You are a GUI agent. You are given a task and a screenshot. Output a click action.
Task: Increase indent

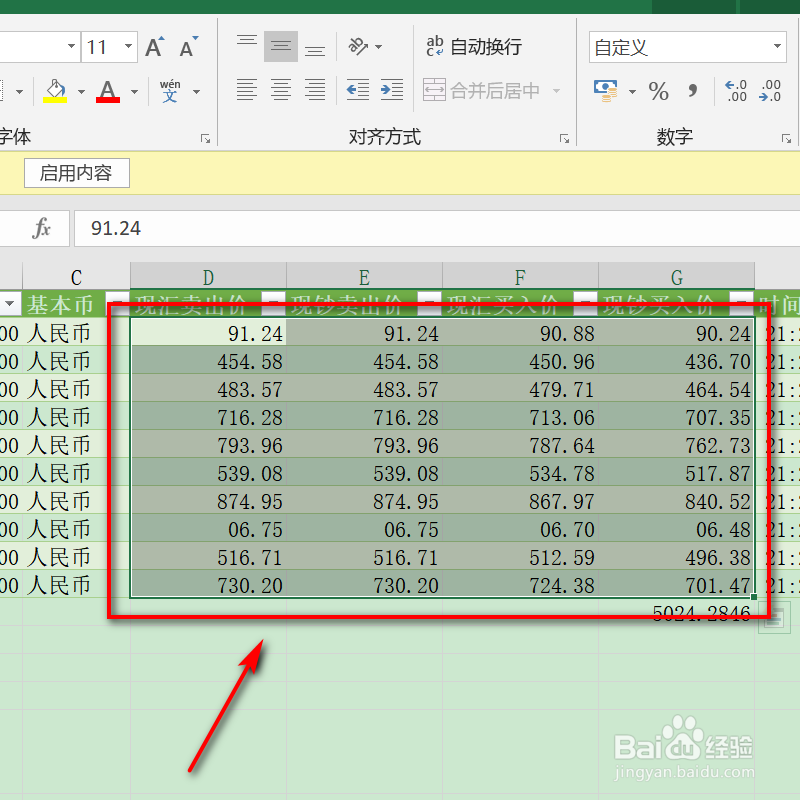(392, 90)
